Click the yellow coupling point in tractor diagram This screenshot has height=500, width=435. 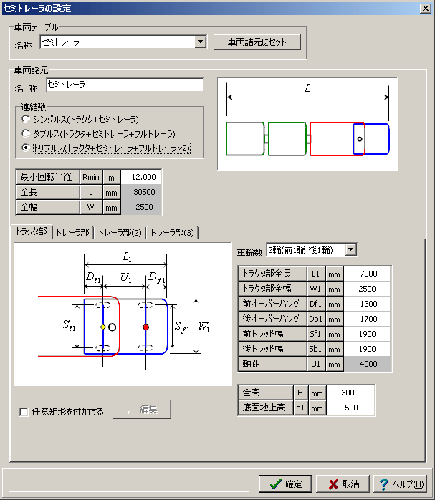[103, 327]
